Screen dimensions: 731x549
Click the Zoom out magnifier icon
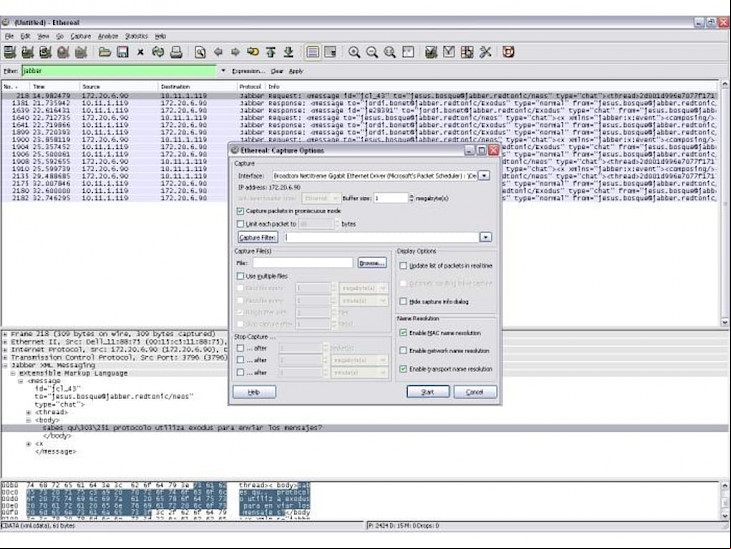pyautogui.click(x=372, y=52)
